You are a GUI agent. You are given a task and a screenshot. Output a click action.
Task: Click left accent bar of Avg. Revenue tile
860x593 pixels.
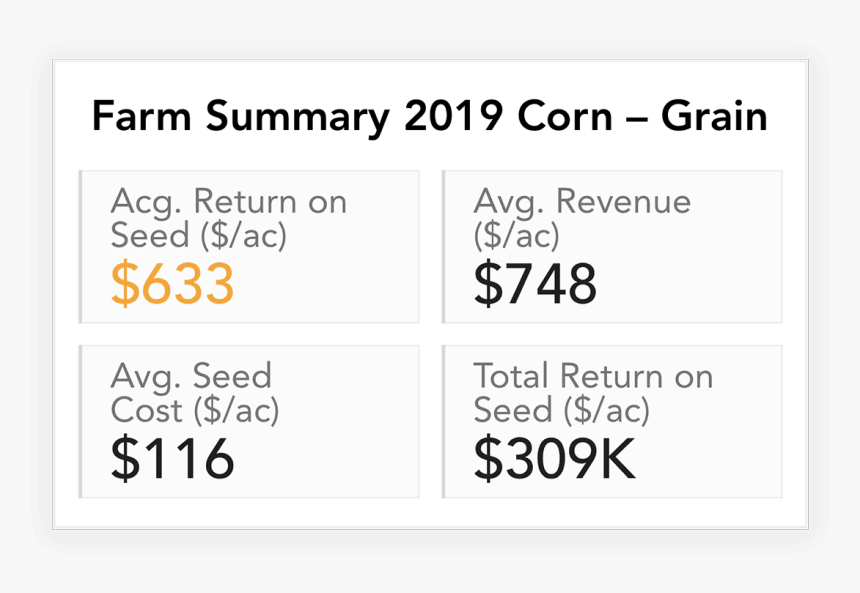[x=444, y=247]
